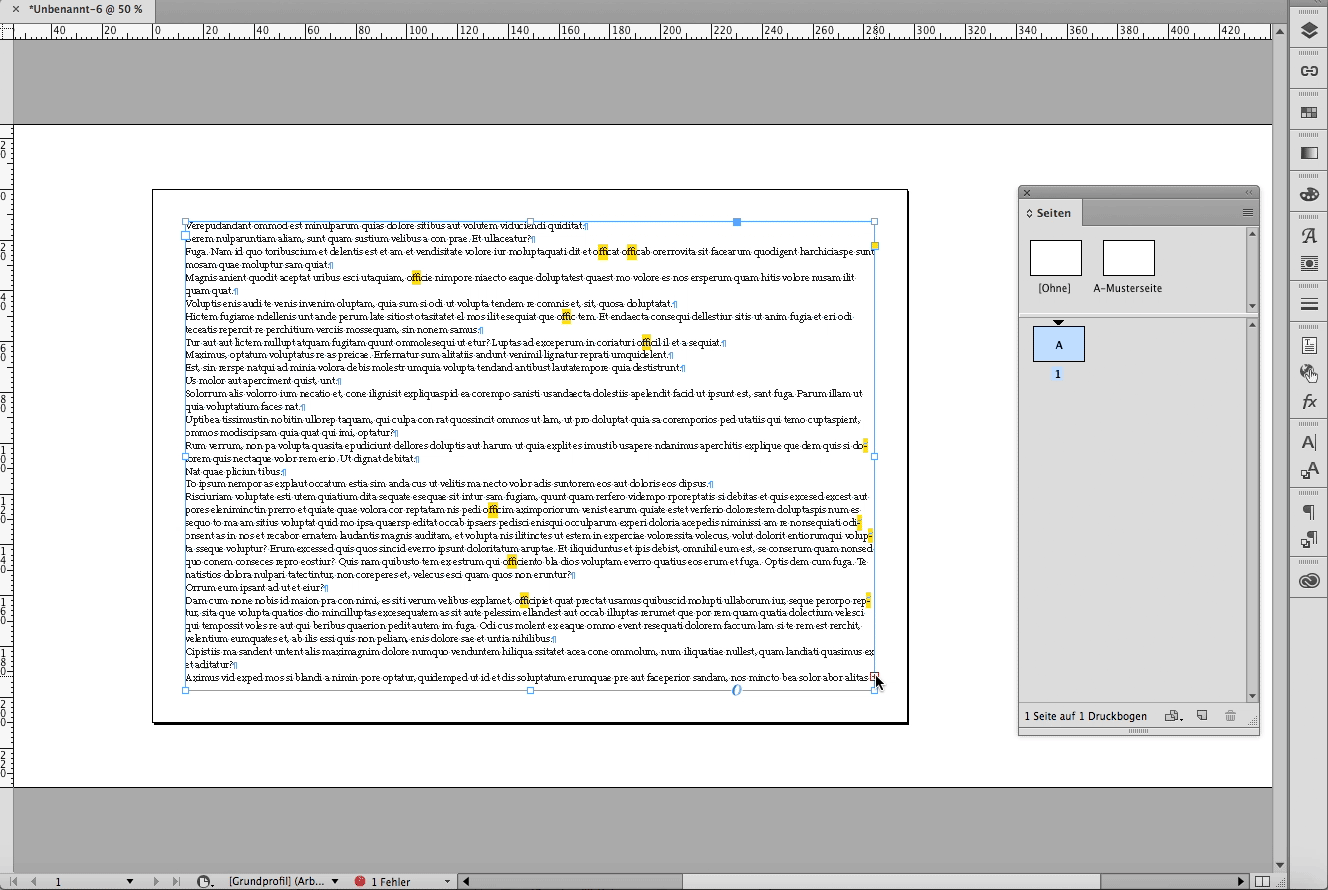Open the Text Wrap panel icon
Viewport: 1328px width, 890px height.
coord(1309,263)
